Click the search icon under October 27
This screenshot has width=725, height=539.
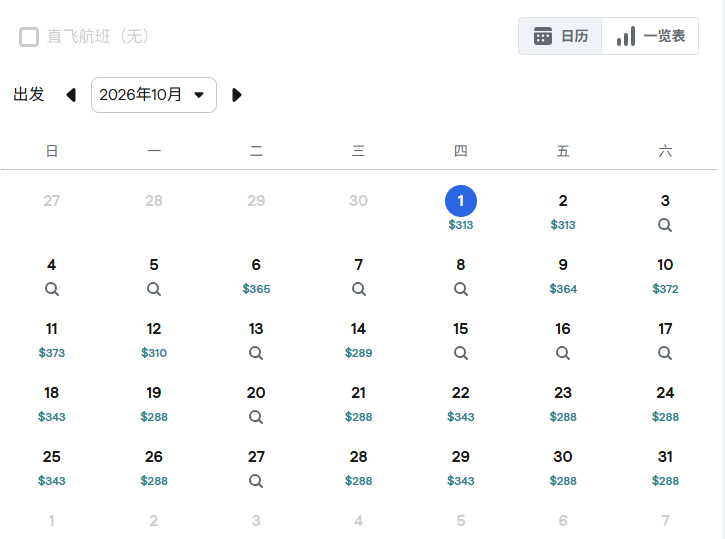[x=256, y=481]
